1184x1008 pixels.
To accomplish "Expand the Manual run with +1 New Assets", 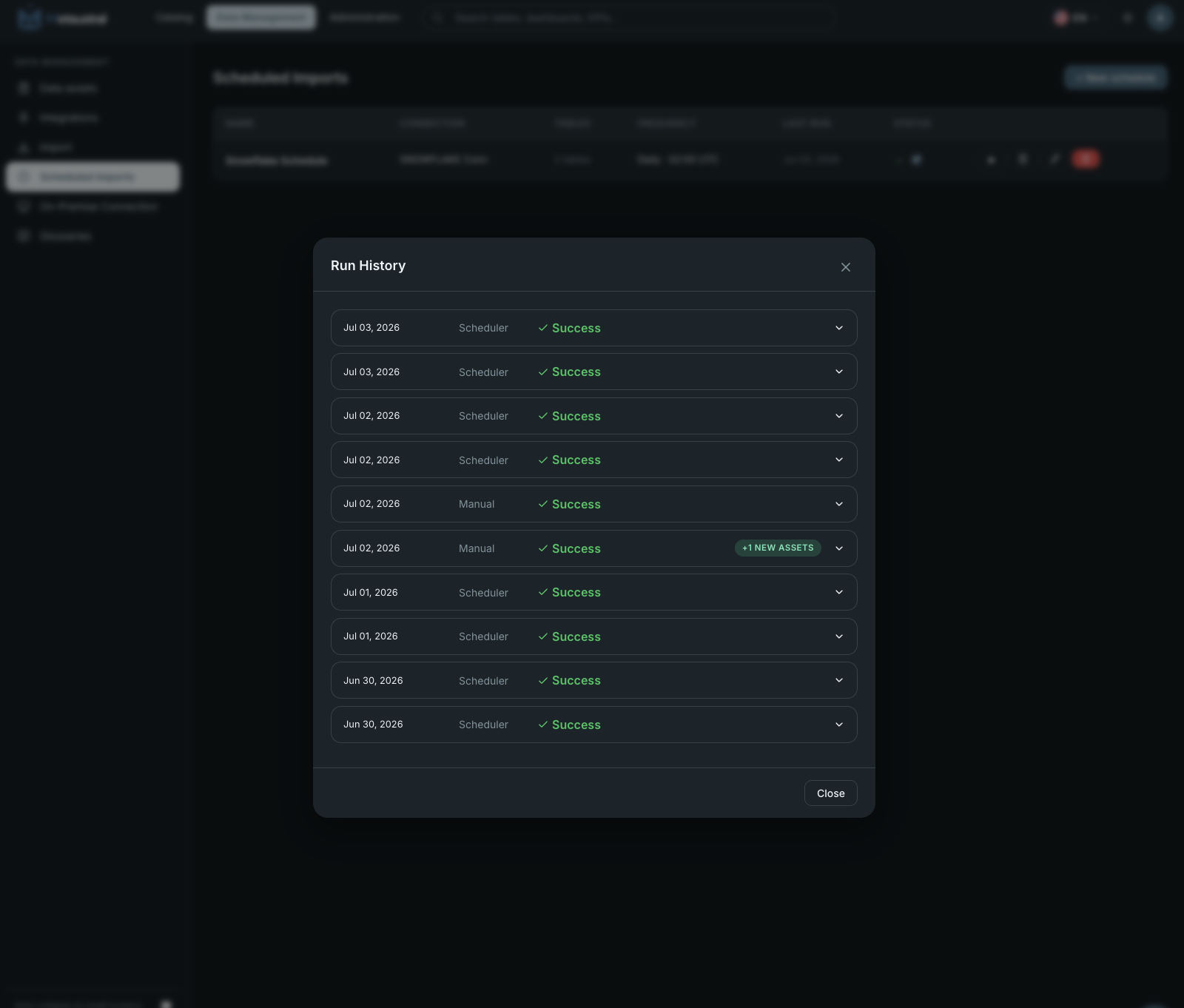I will point(839,548).
